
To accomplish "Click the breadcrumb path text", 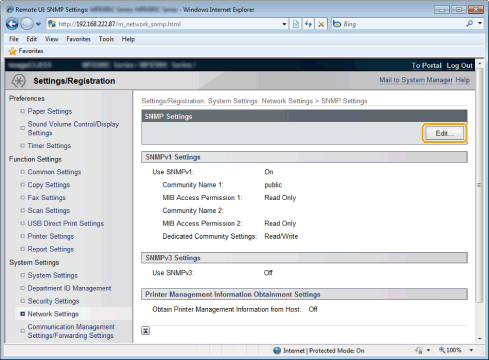I will [254, 101].
